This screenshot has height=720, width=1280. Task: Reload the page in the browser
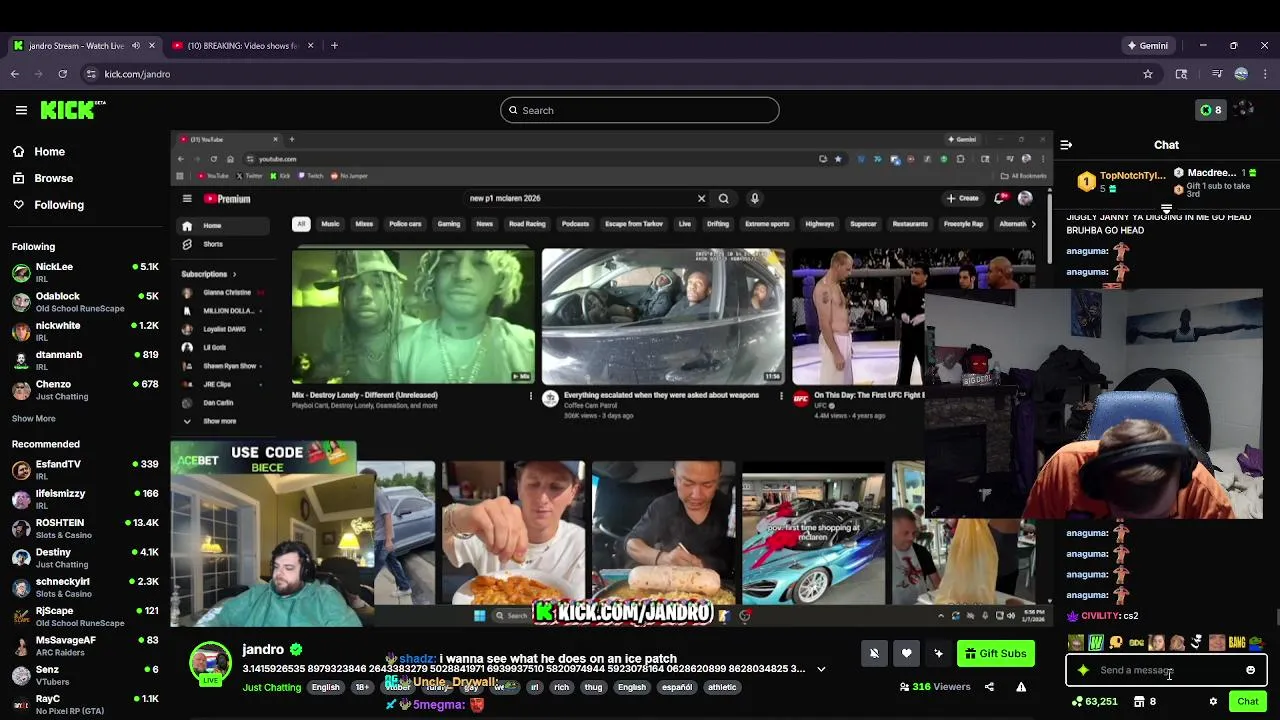tap(62, 74)
